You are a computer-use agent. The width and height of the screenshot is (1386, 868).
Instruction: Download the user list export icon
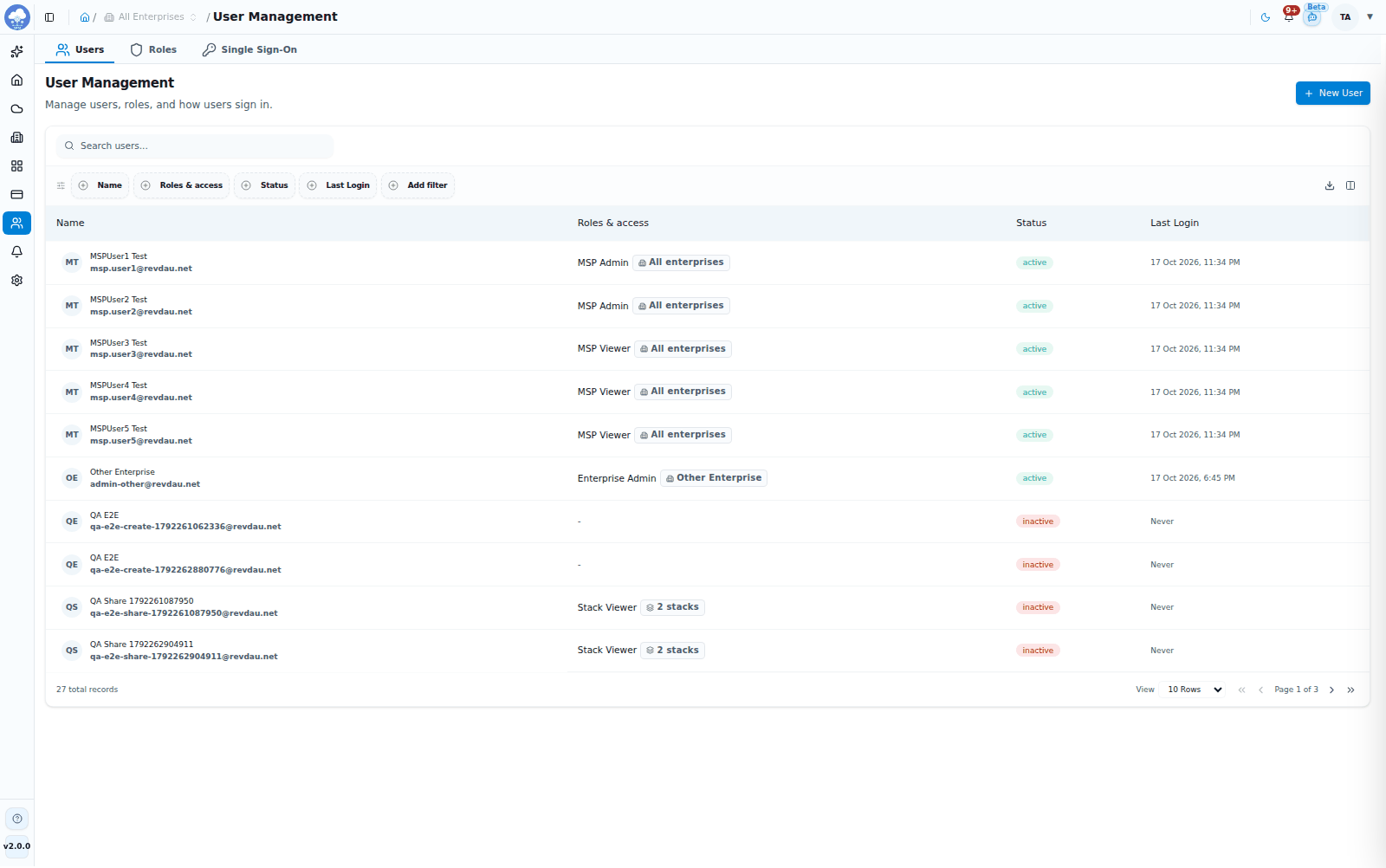1330,185
